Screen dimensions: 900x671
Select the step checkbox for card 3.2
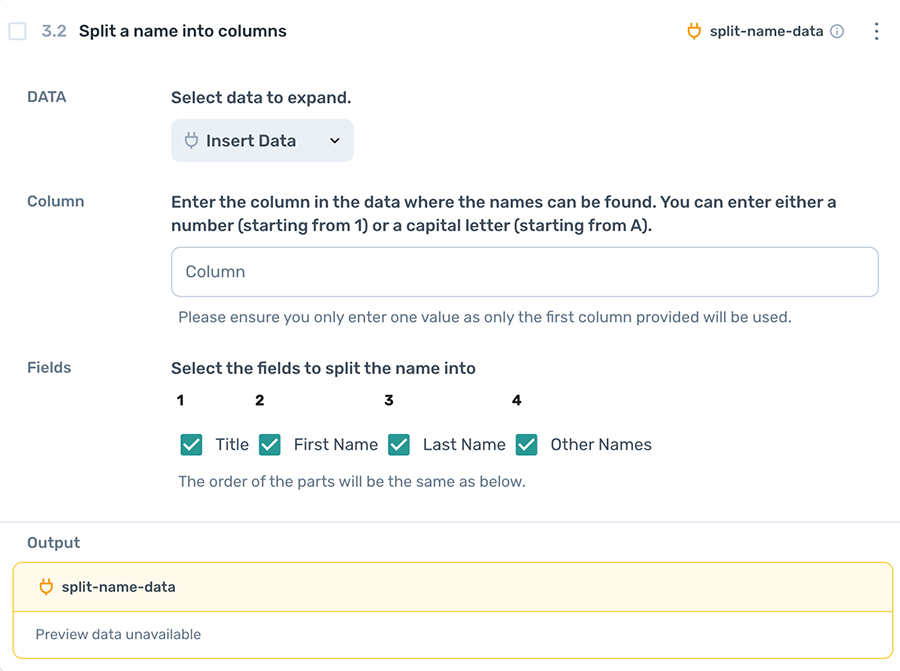[16, 31]
